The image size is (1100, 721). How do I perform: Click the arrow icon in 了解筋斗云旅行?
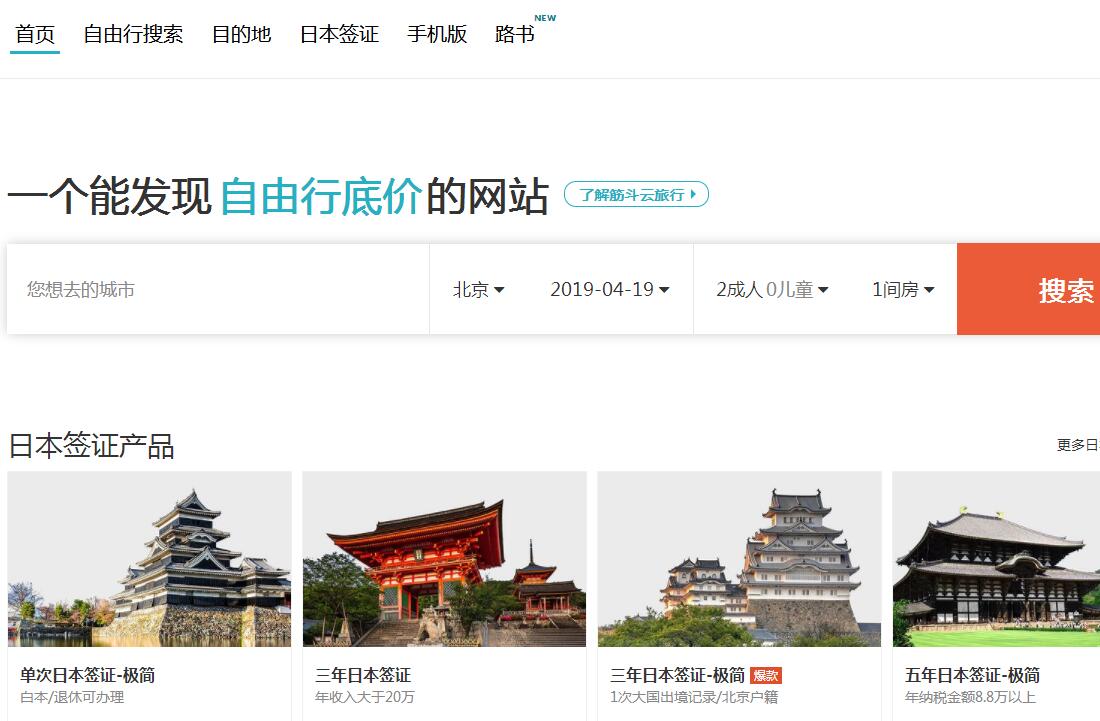pyautogui.click(x=693, y=194)
